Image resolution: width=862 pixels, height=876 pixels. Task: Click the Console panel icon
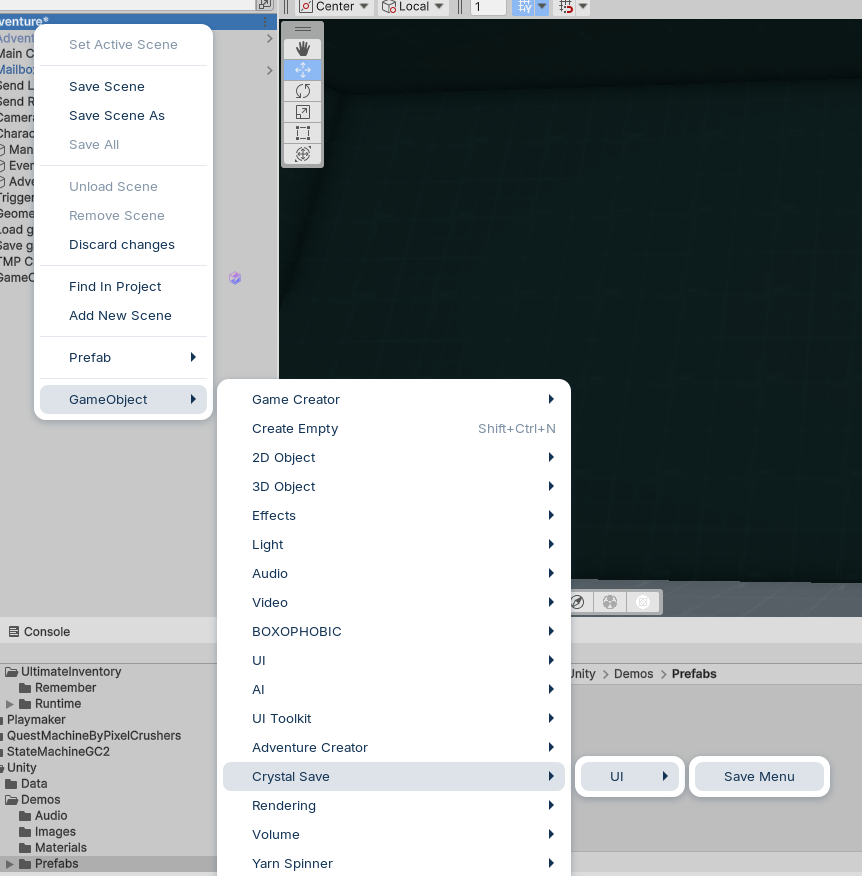click(14, 632)
